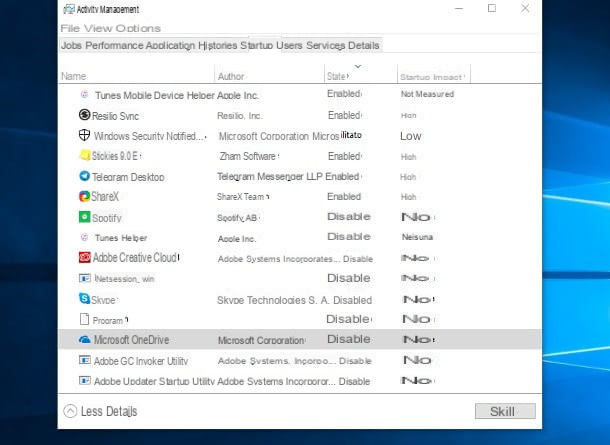Click the Tunes Helper icon

(x=84, y=237)
